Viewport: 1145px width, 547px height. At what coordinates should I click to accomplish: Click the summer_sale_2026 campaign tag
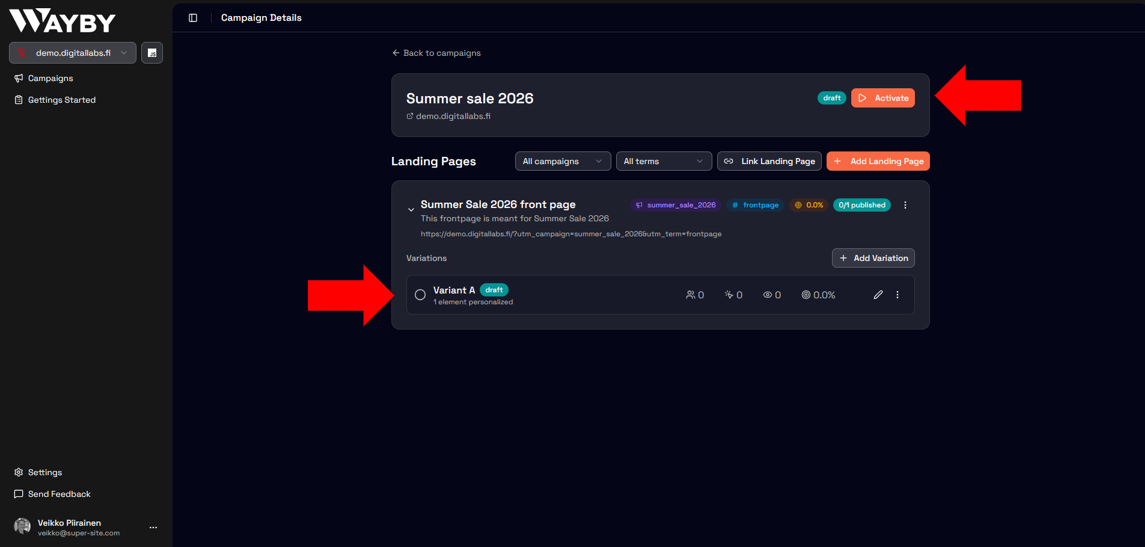pos(675,205)
